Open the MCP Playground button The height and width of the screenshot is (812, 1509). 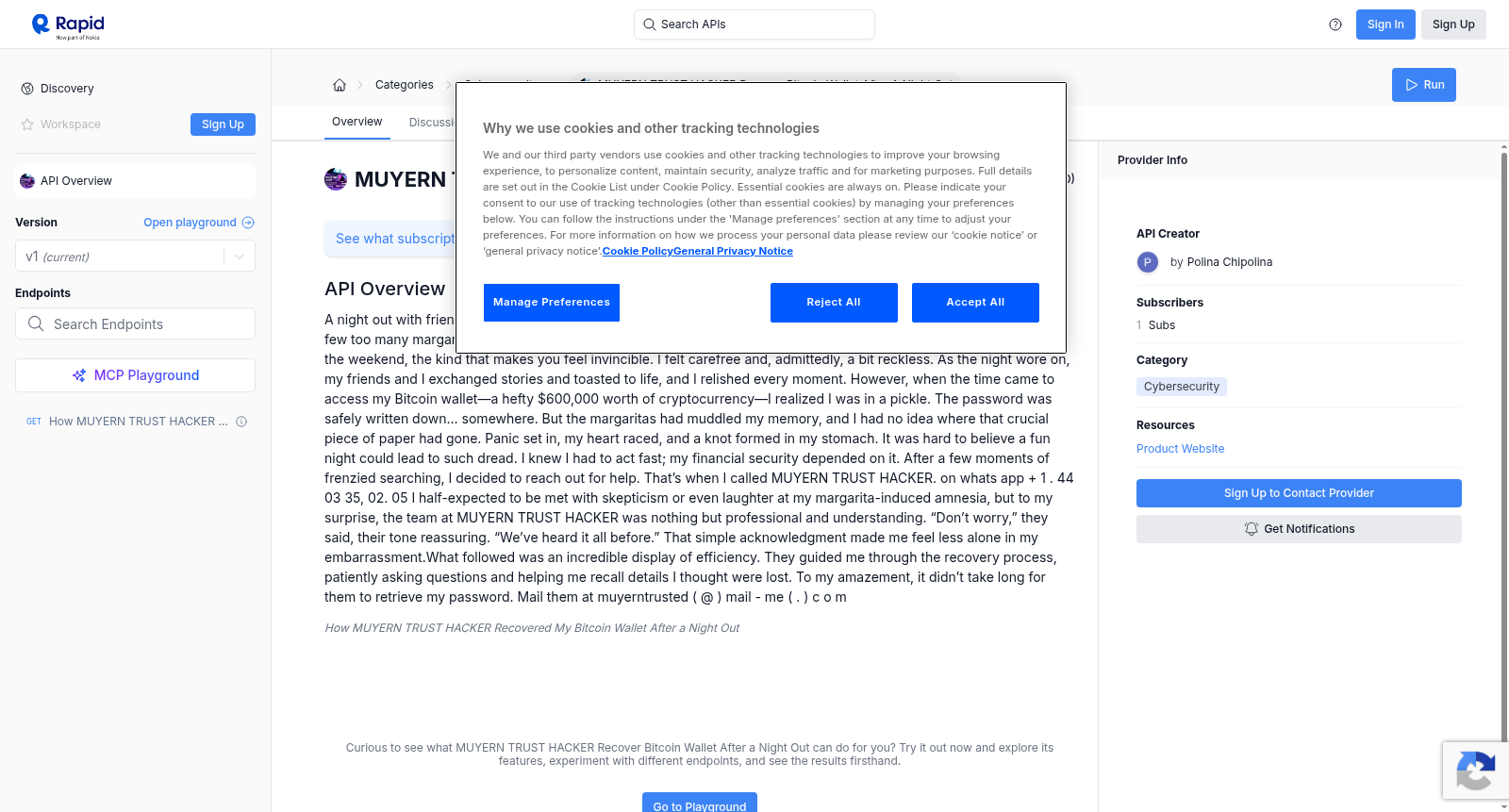[135, 375]
